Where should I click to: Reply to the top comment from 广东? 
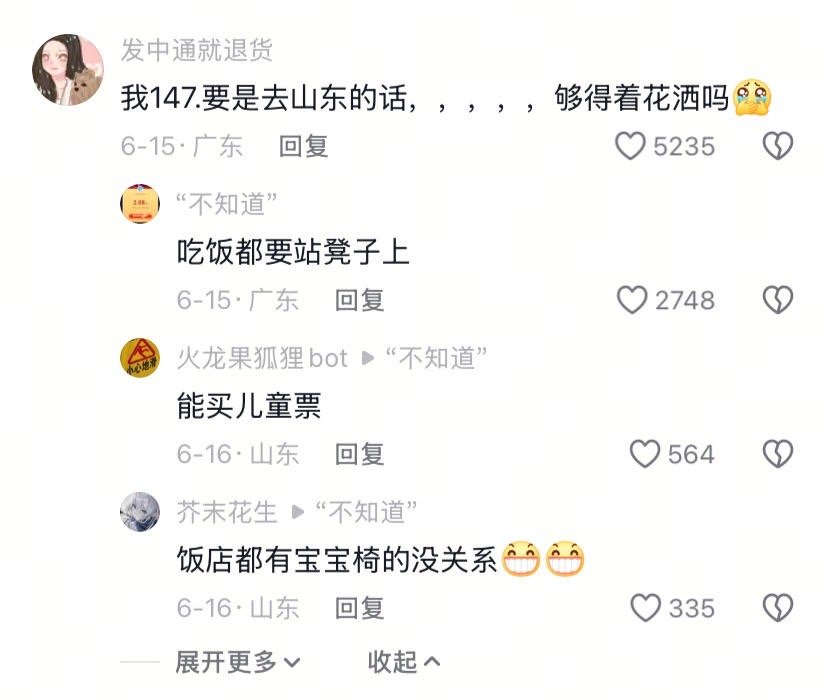[304, 146]
